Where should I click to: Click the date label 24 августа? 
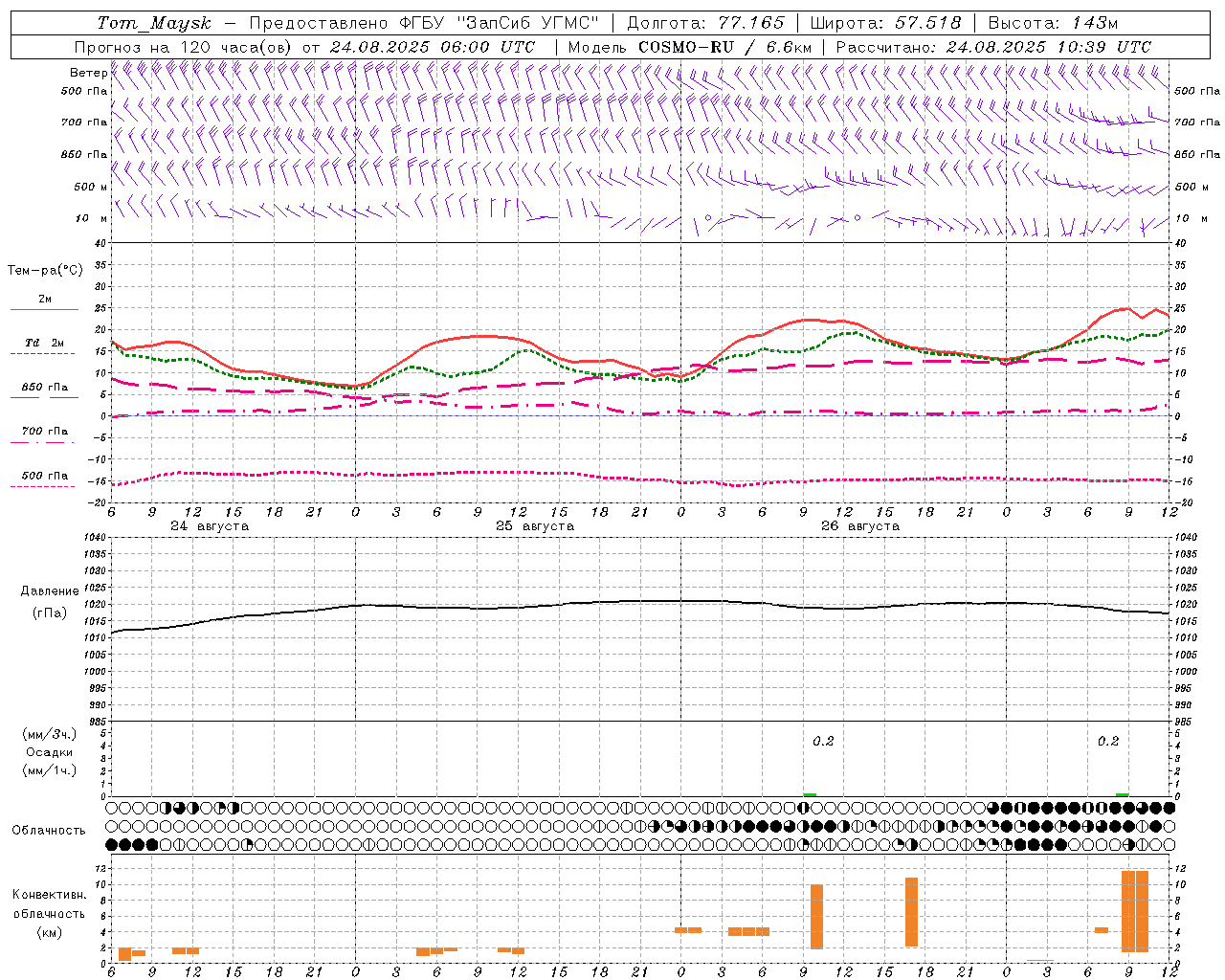click(x=210, y=526)
